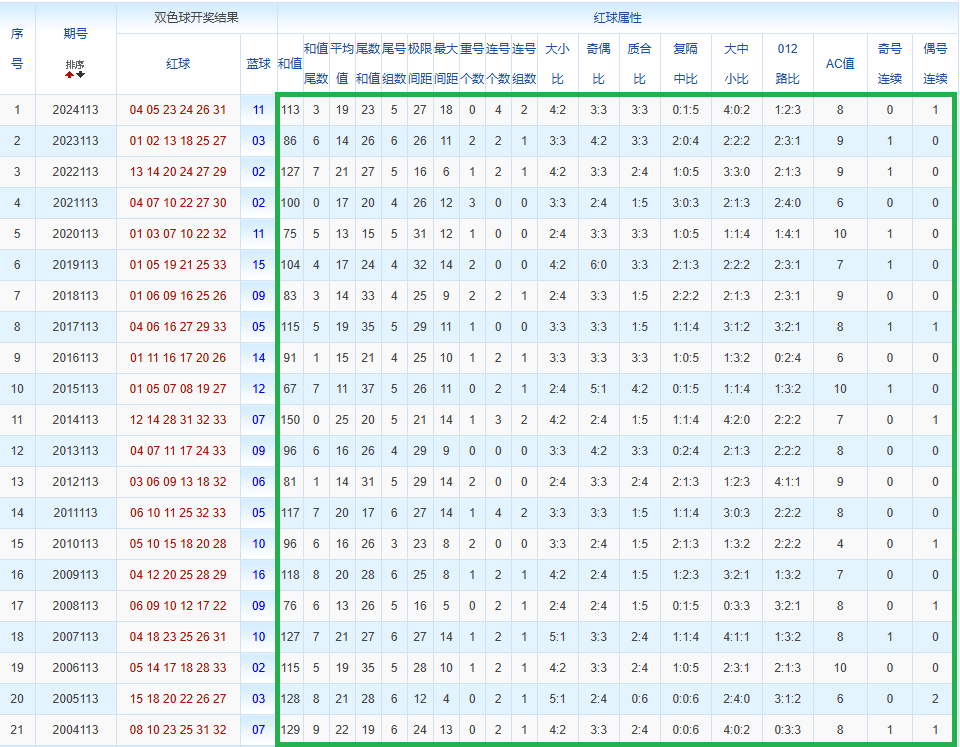Click the 大中小比 column header
The image size is (960, 747).
point(736,64)
